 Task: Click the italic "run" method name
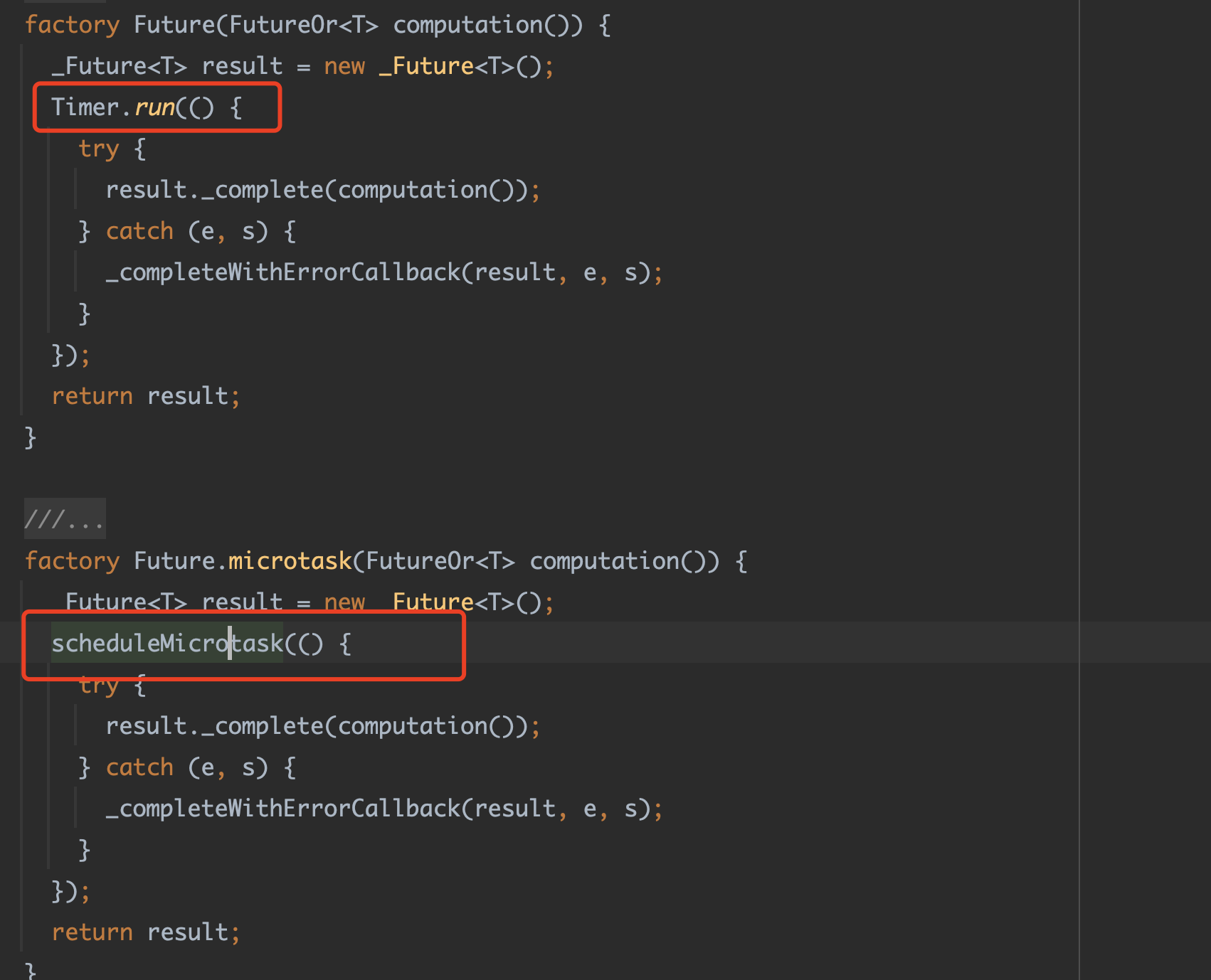[154, 107]
